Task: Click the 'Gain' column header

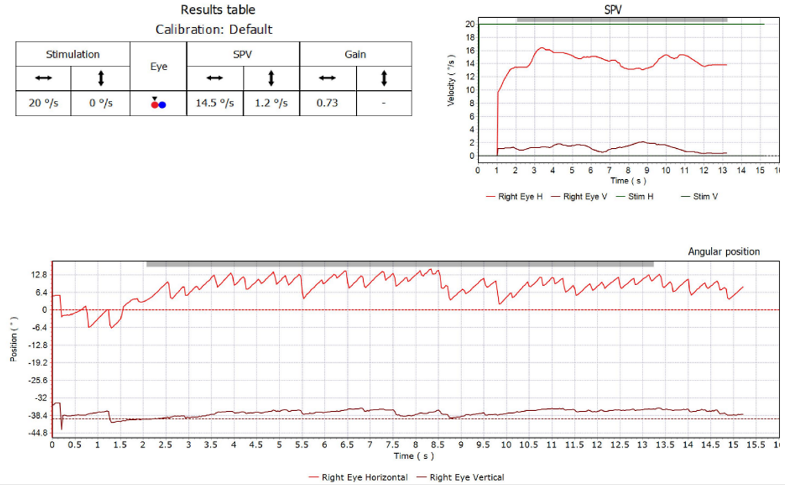Action: pyautogui.click(x=355, y=54)
